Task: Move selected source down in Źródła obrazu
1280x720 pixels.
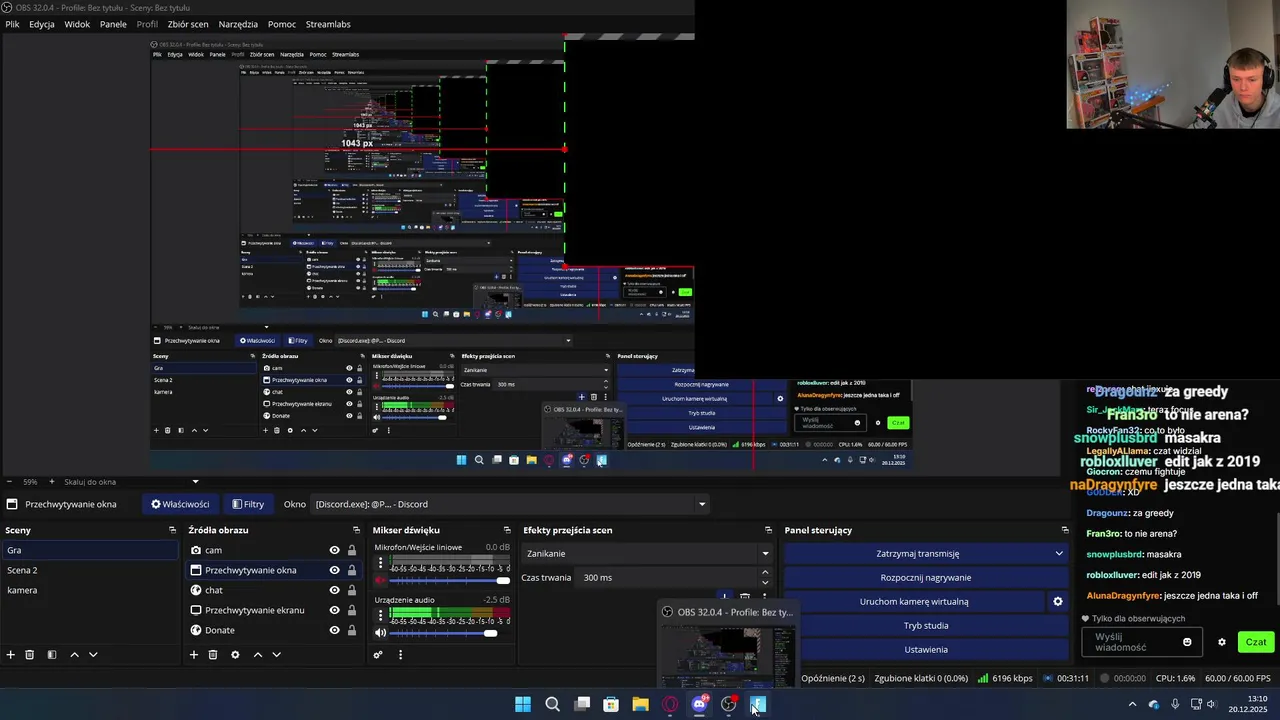Action: (x=276, y=655)
